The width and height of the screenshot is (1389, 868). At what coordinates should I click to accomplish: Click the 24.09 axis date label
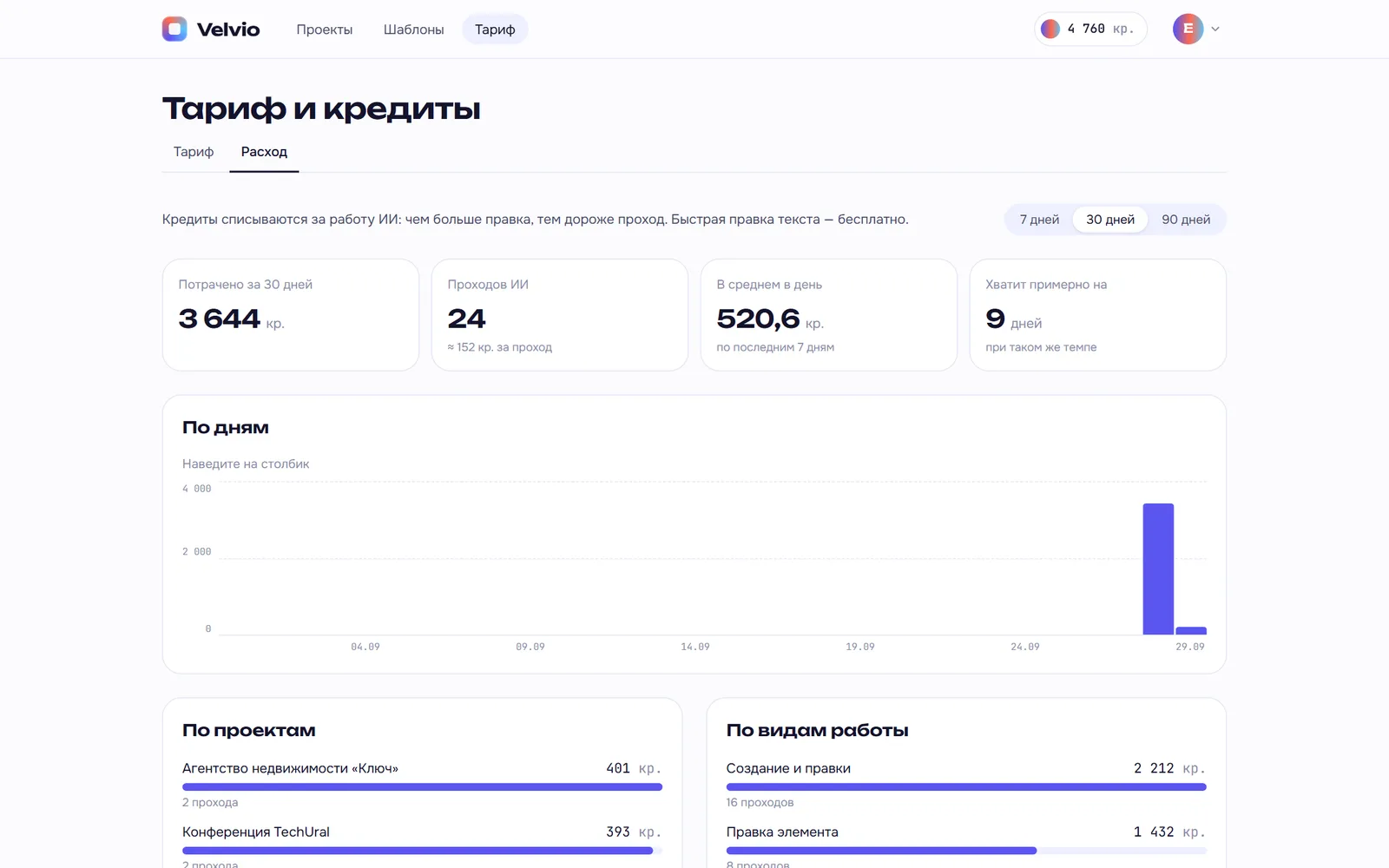1025,648
